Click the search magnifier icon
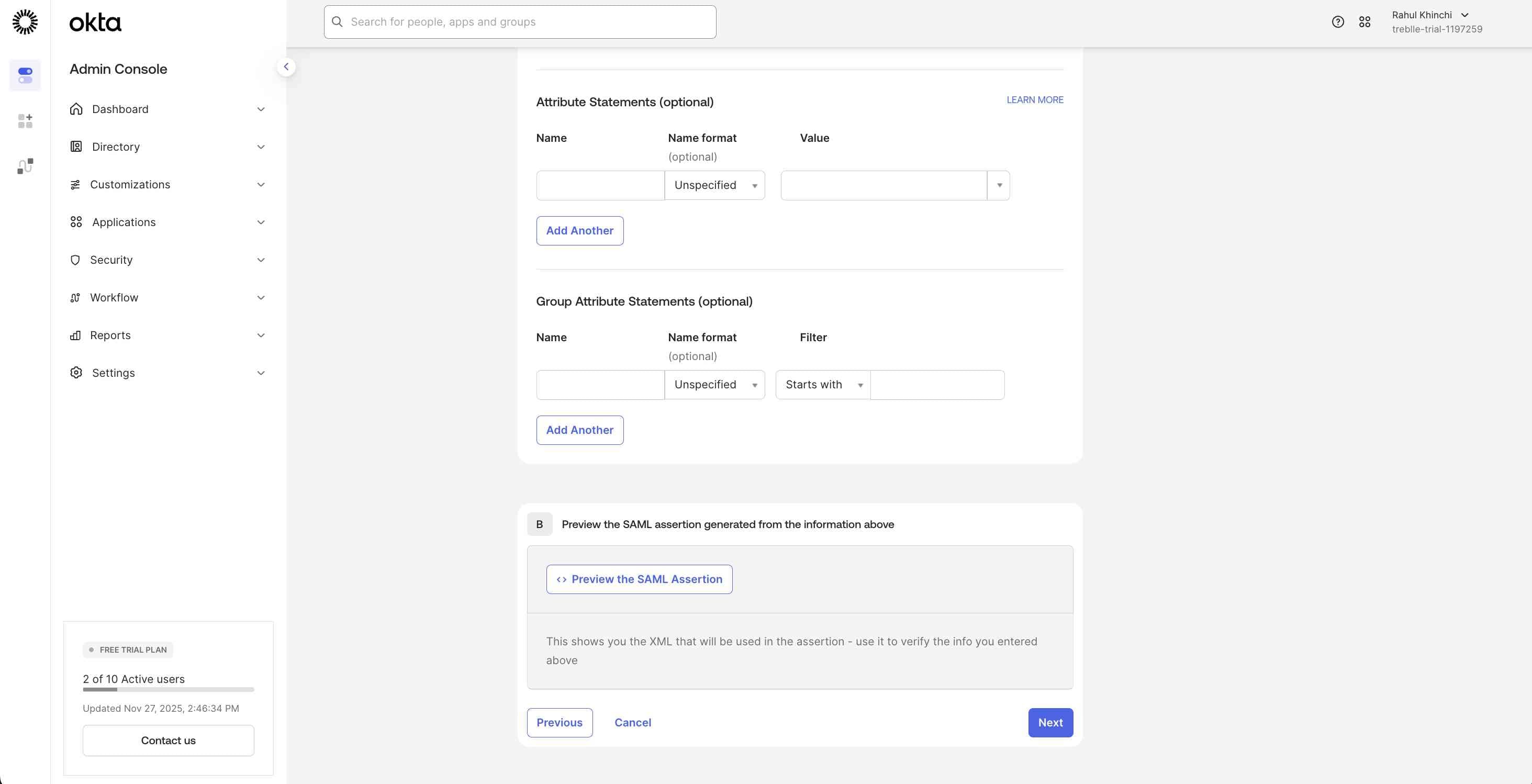 coord(338,21)
